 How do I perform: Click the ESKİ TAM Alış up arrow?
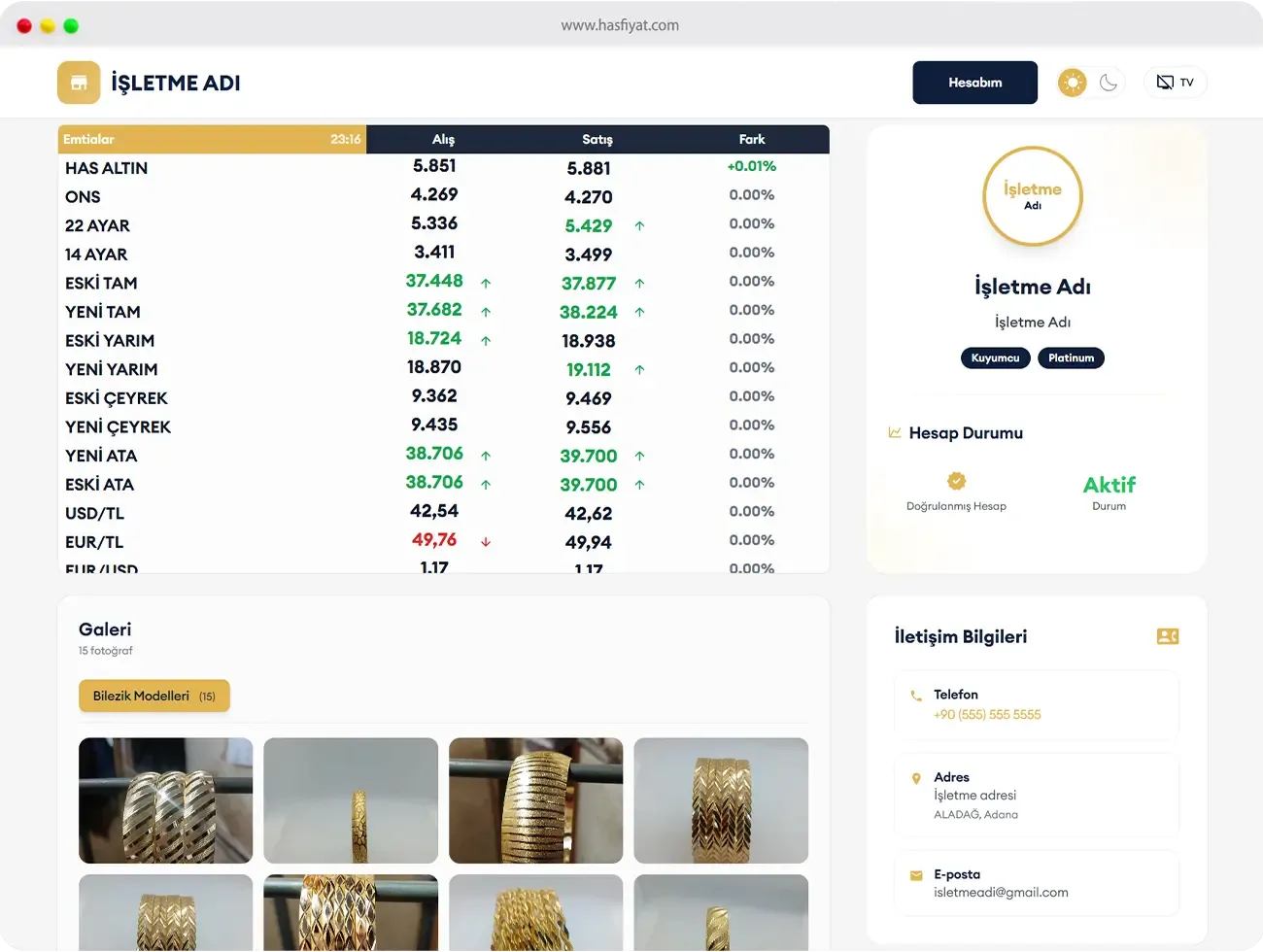(486, 284)
